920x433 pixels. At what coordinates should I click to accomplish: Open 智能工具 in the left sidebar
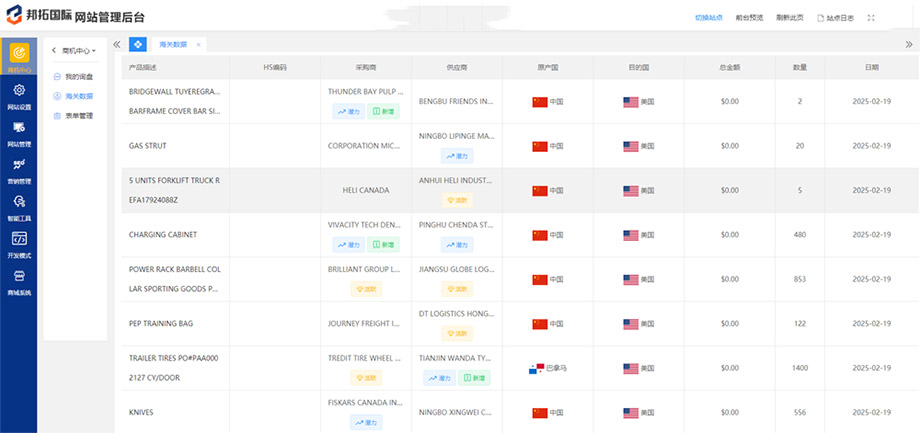pos(19,208)
